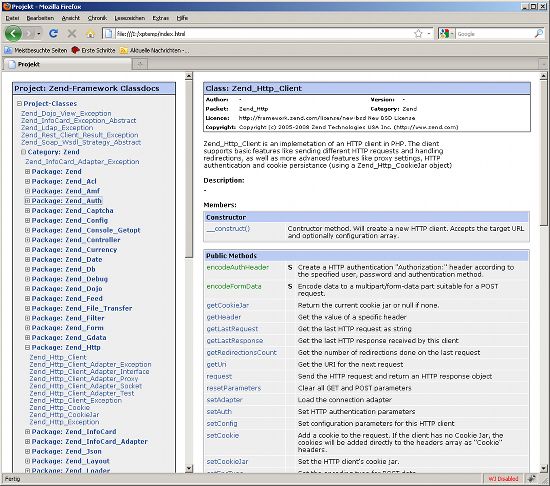Screen dimensions: 550x486
Task: Open getLastResponse method link
Action: (x=235, y=340)
